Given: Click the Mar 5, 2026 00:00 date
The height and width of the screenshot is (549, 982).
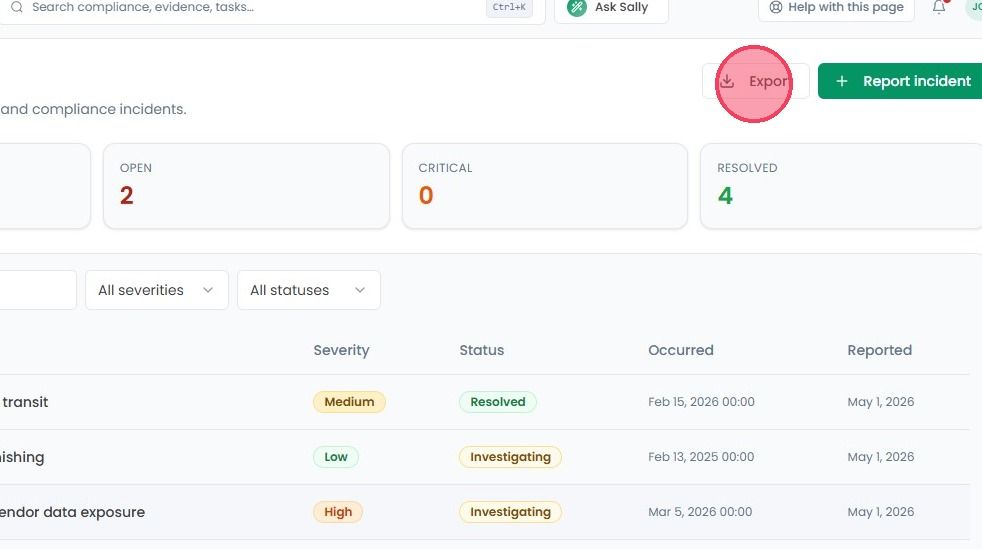Looking at the screenshot, I should pos(700,512).
